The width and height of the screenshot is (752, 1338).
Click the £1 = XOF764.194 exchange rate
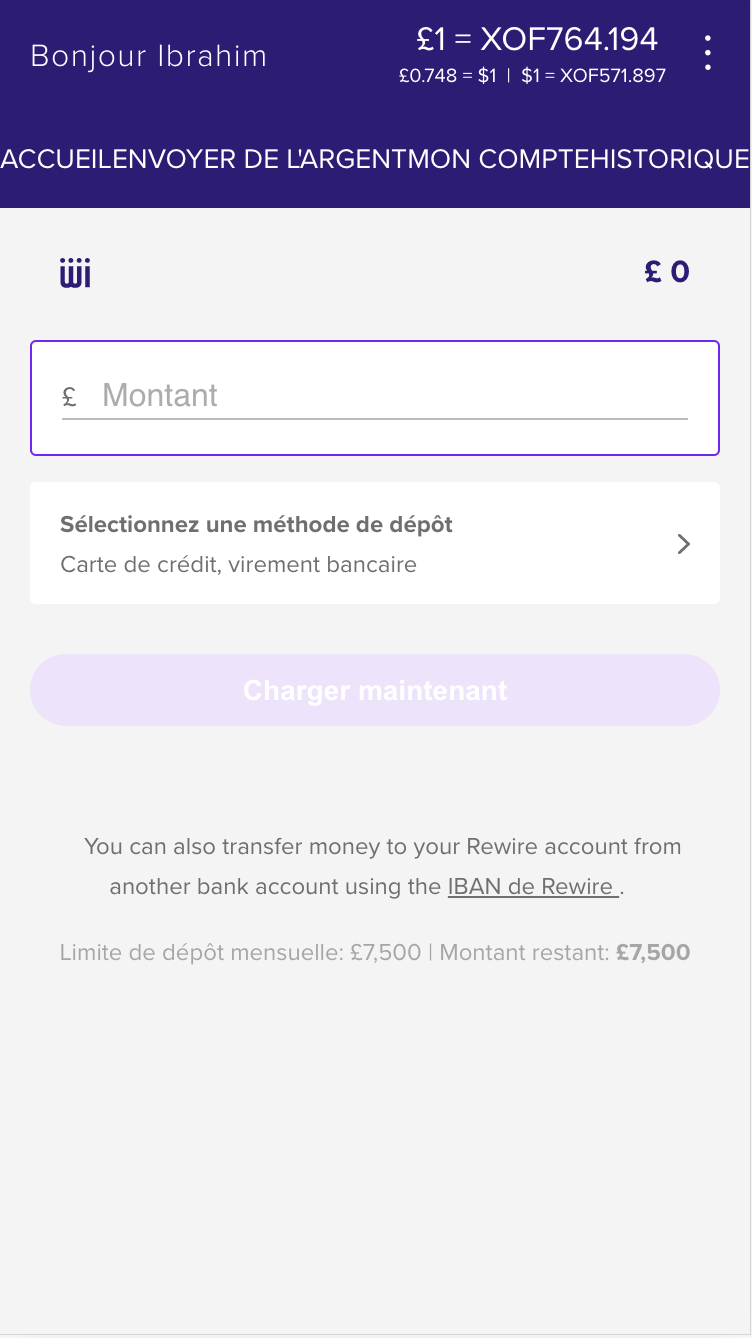[537, 40]
